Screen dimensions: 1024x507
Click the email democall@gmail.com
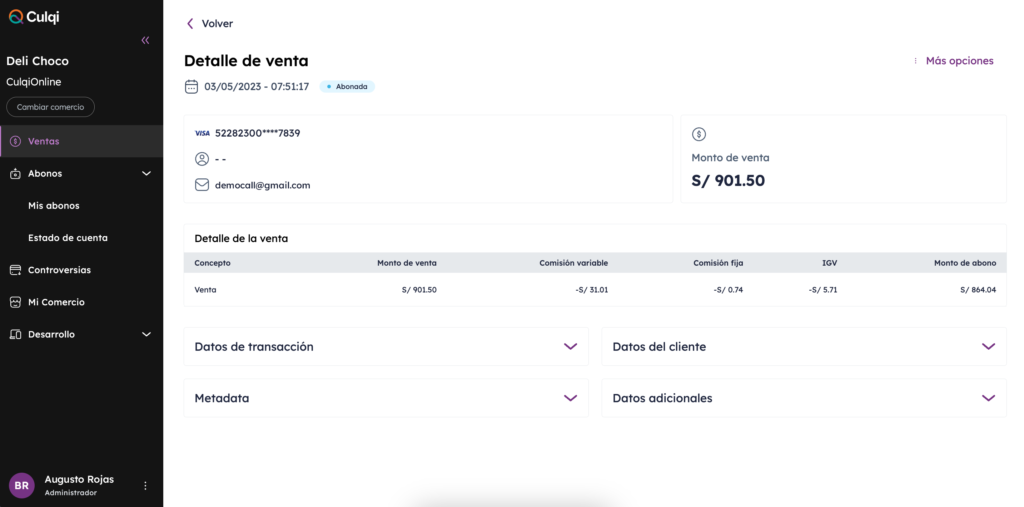point(263,186)
